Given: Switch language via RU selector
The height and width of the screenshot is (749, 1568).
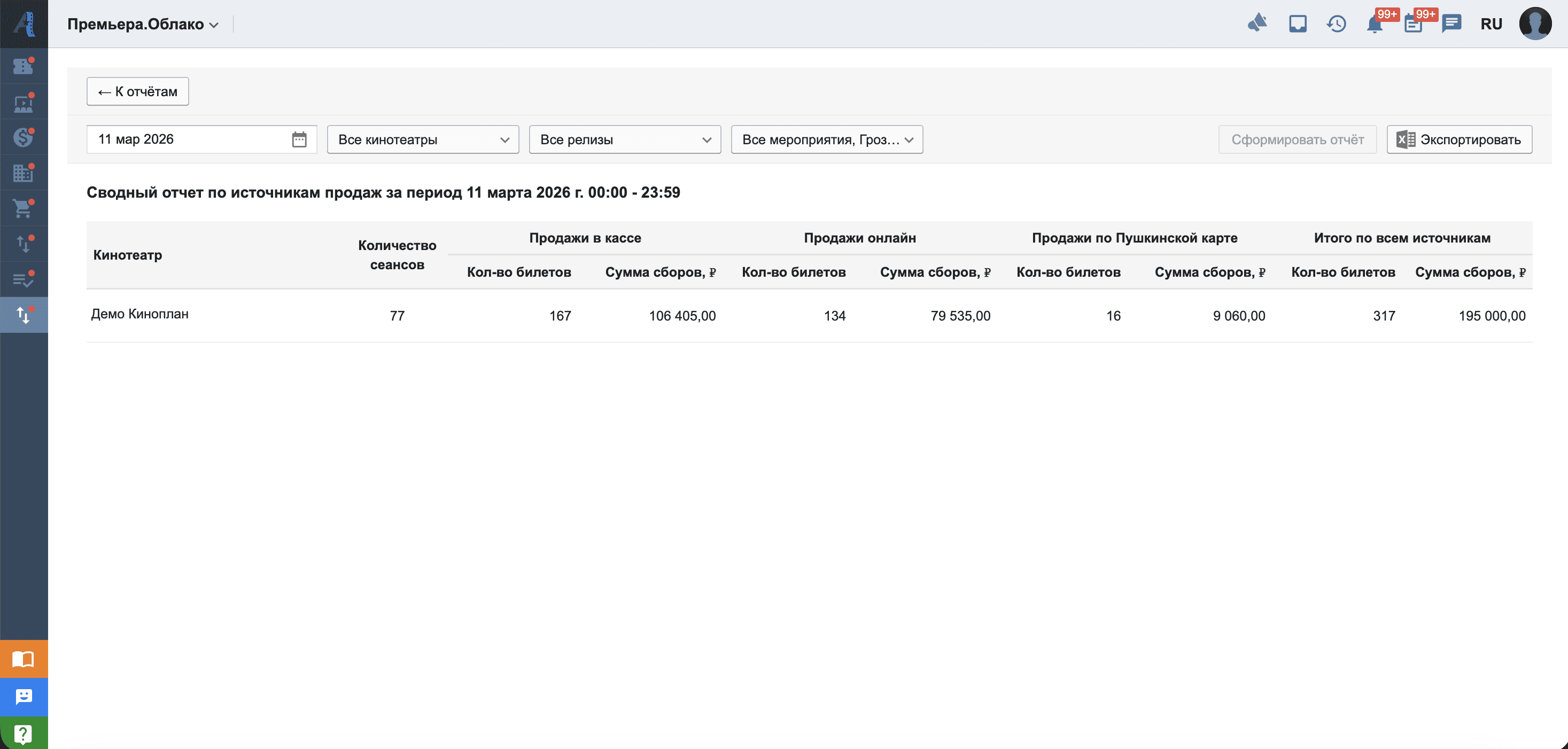Looking at the screenshot, I should 1491,25.
